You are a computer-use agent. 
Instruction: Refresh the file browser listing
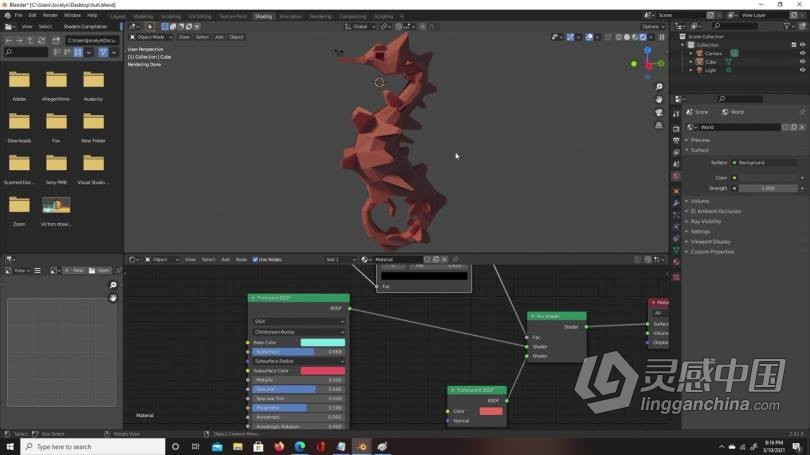[41, 40]
